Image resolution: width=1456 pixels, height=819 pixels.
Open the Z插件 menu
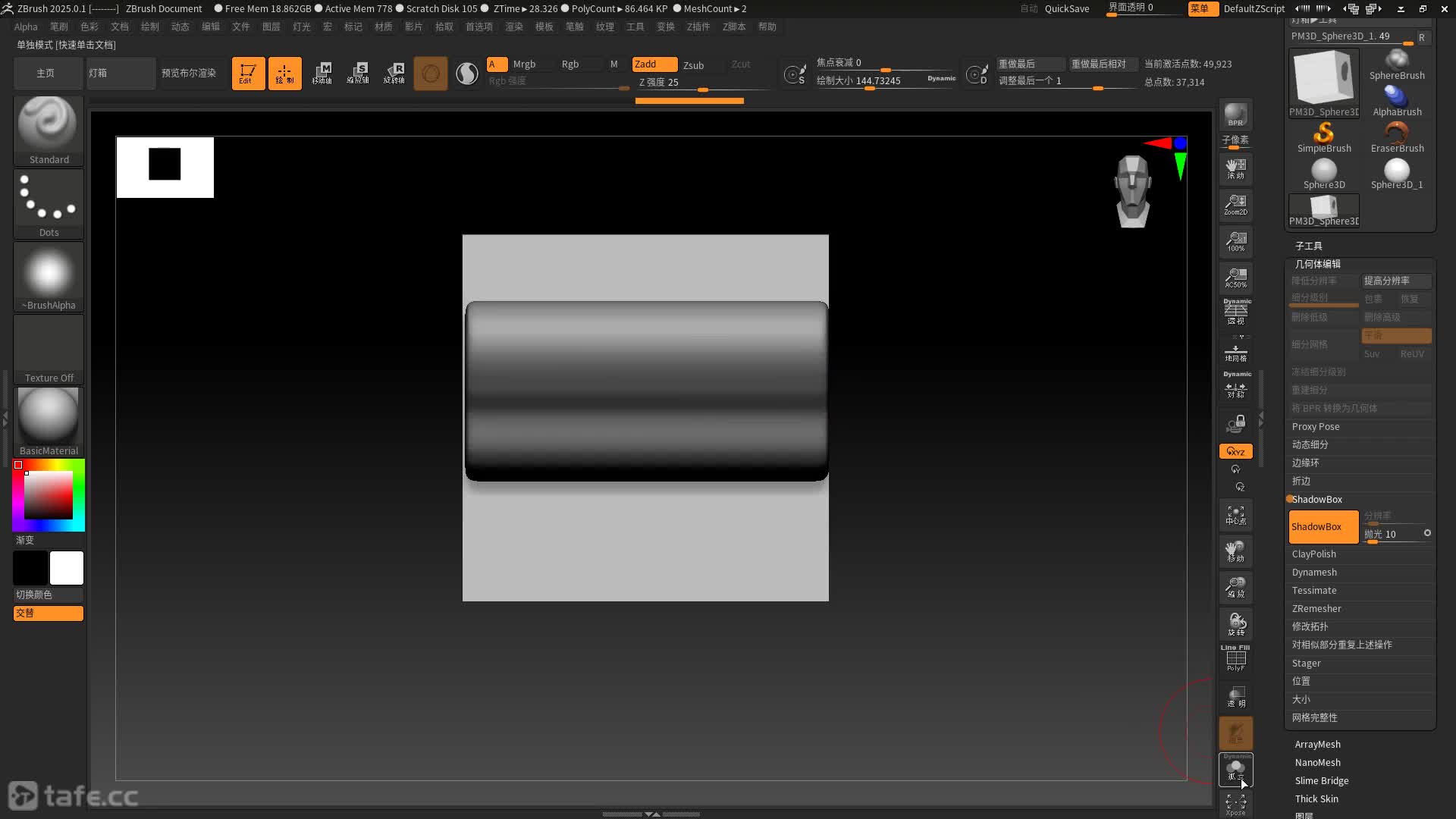(x=698, y=27)
